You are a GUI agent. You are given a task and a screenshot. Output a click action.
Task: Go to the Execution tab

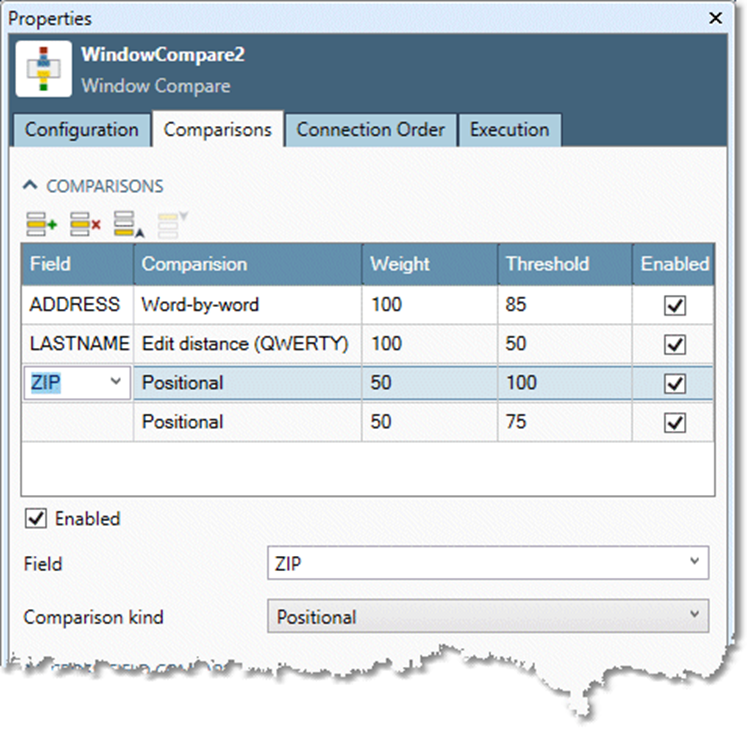coord(509,130)
